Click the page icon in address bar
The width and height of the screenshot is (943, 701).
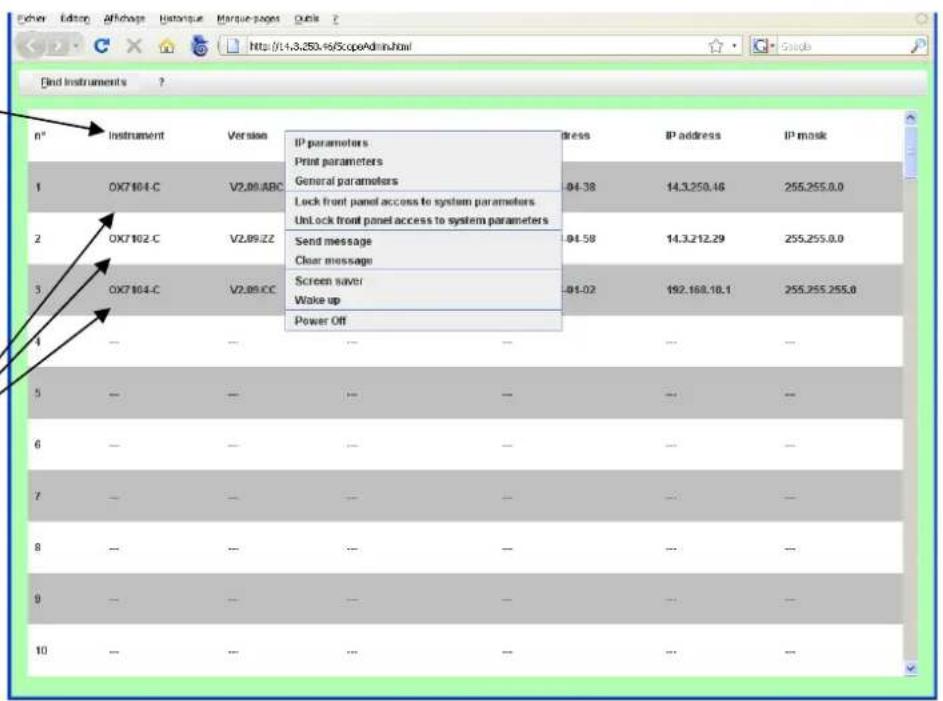pyautogui.click(x=234, y=46)
